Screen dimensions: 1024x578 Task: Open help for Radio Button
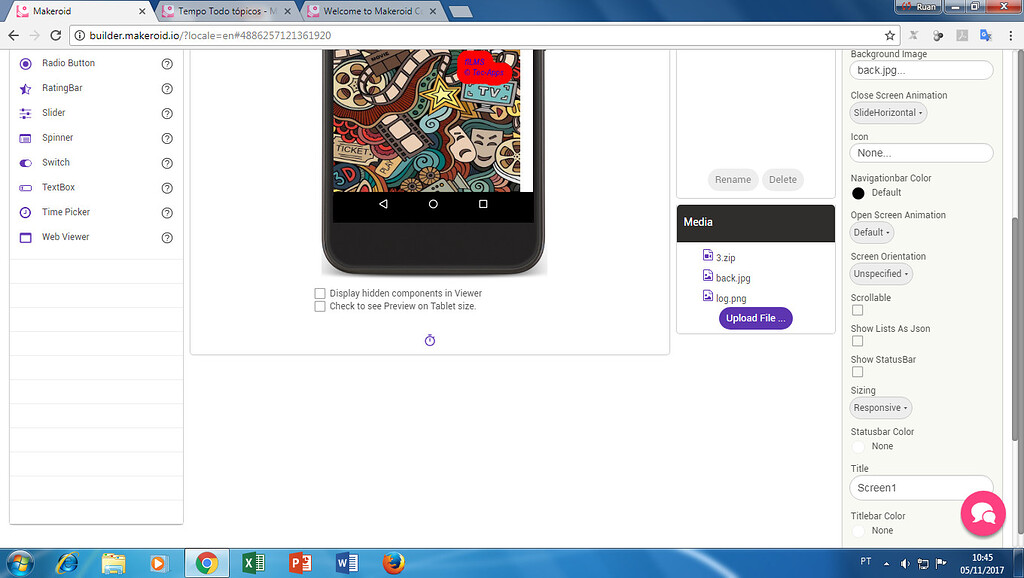(167, 64)
